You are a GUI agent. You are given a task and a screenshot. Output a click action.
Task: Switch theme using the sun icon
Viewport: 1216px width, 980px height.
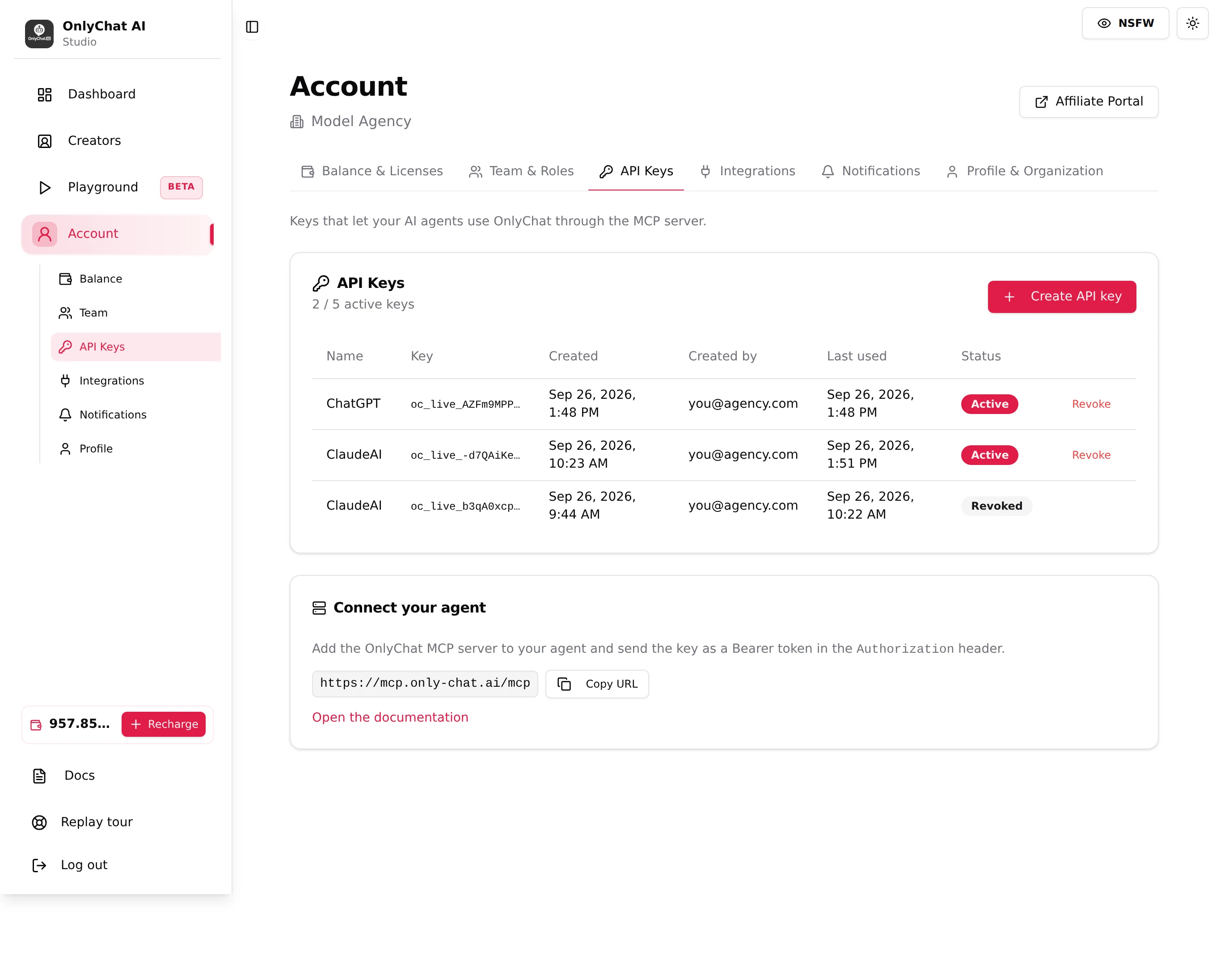point(1192,23)
